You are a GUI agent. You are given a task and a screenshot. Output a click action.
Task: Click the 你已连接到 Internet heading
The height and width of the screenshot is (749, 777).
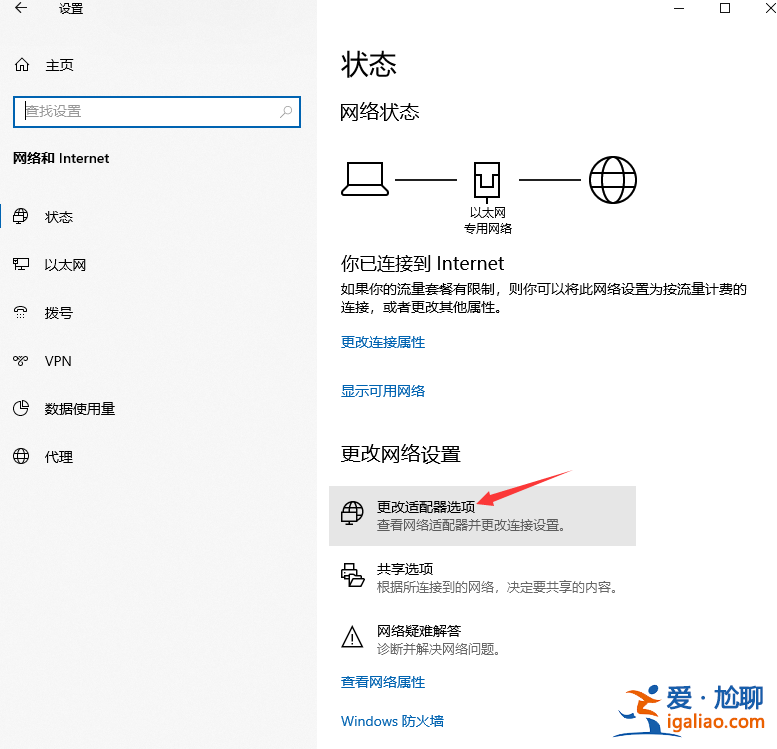pos(422,263)
